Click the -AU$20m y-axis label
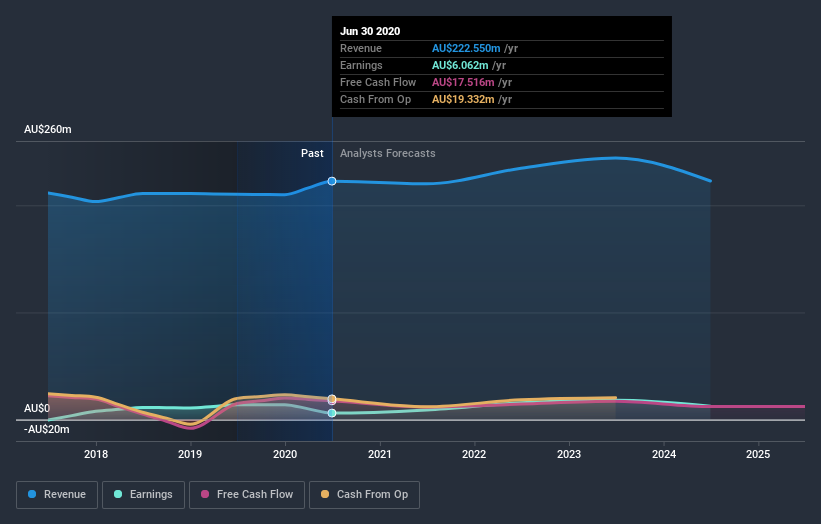821x524 pixels. point(47,429)
